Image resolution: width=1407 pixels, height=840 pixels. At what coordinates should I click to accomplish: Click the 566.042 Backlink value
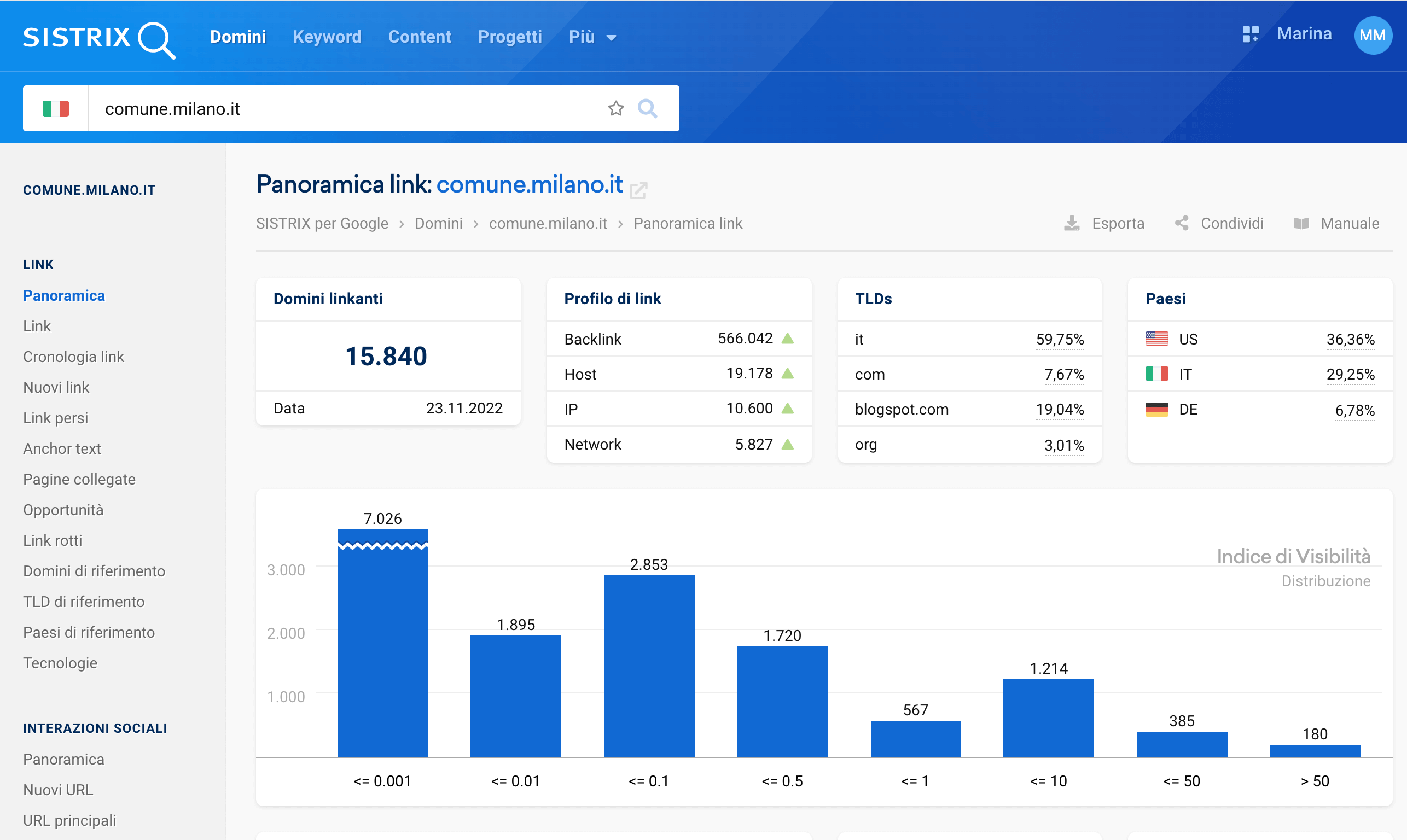745,339
